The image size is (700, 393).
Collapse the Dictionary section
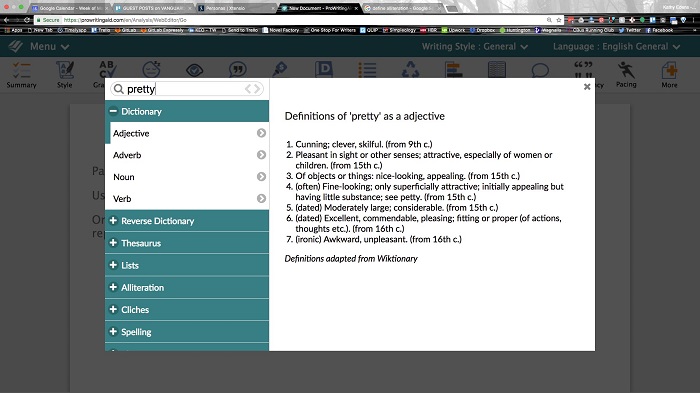click(187, 111)
